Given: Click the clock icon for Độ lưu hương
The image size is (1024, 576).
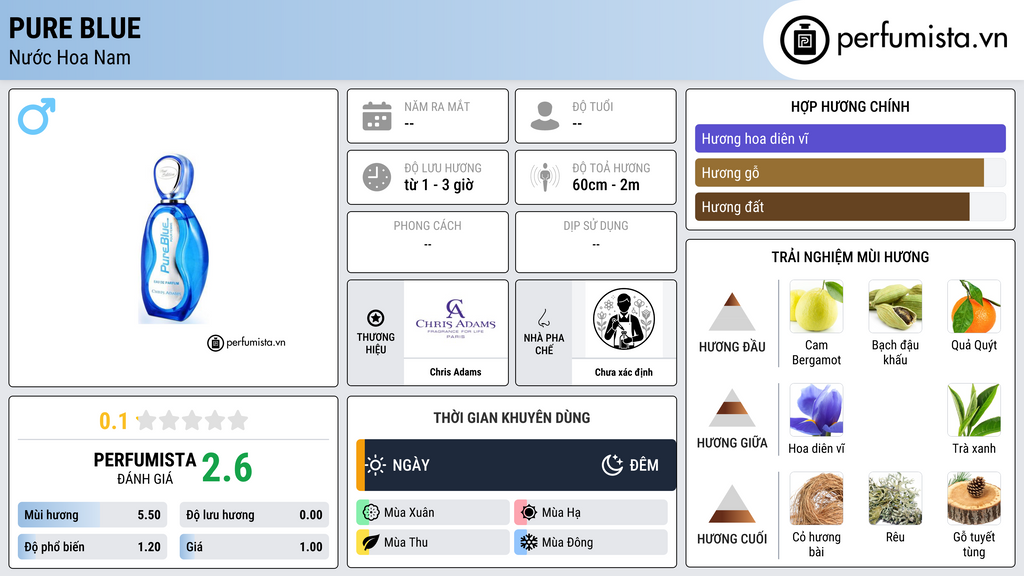Looking at the screenshot, I should tap(377, 177).
